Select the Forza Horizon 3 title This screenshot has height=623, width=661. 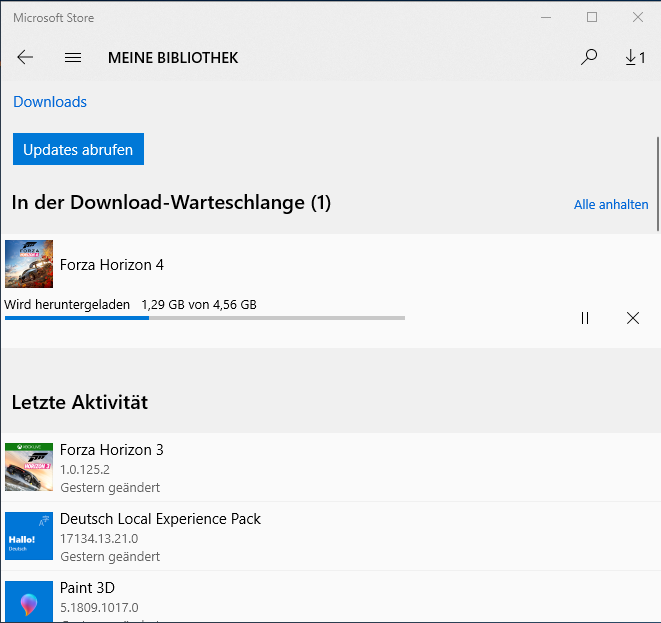pos(112,450)
